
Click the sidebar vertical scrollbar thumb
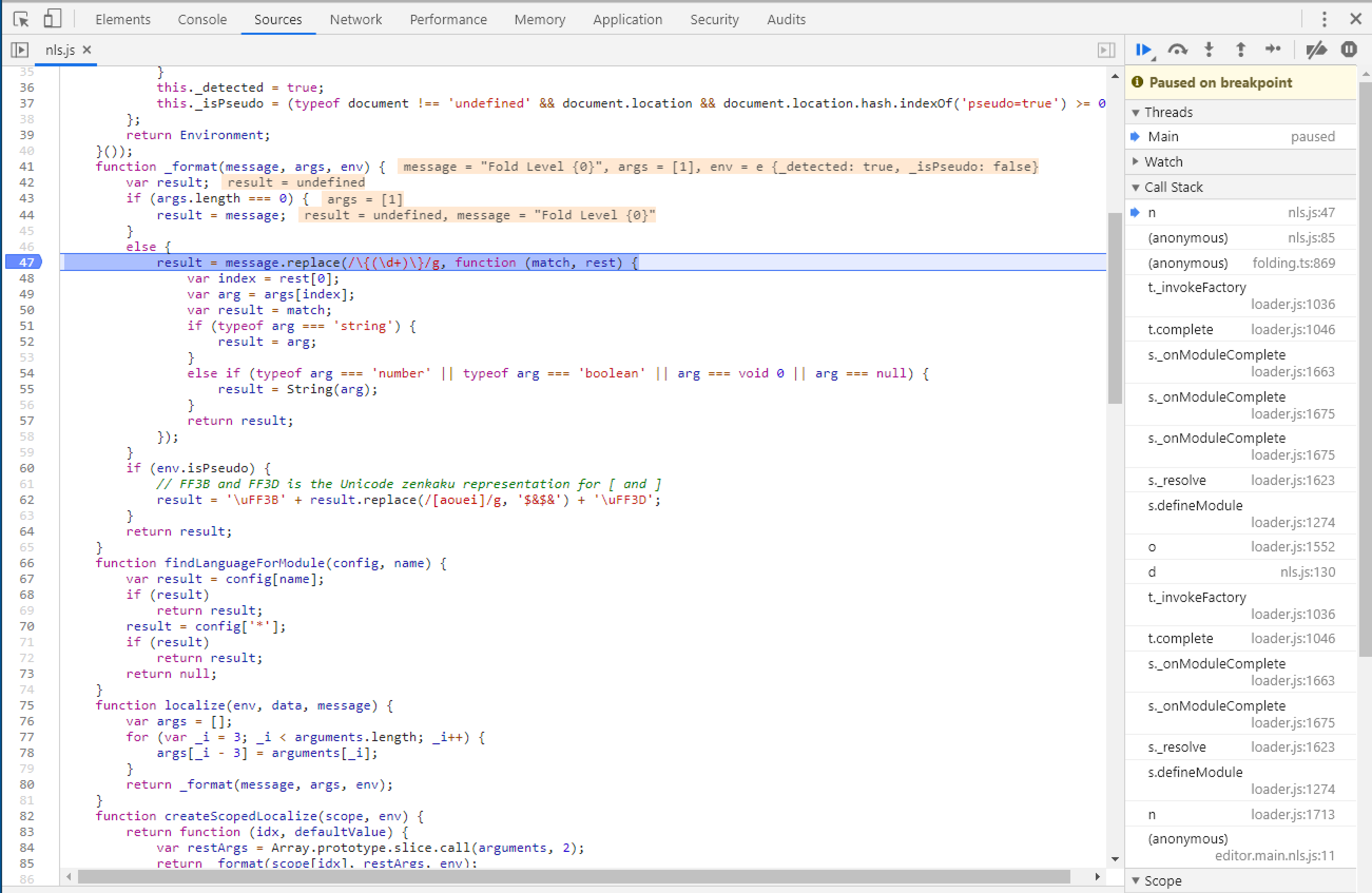point(1365,369)
